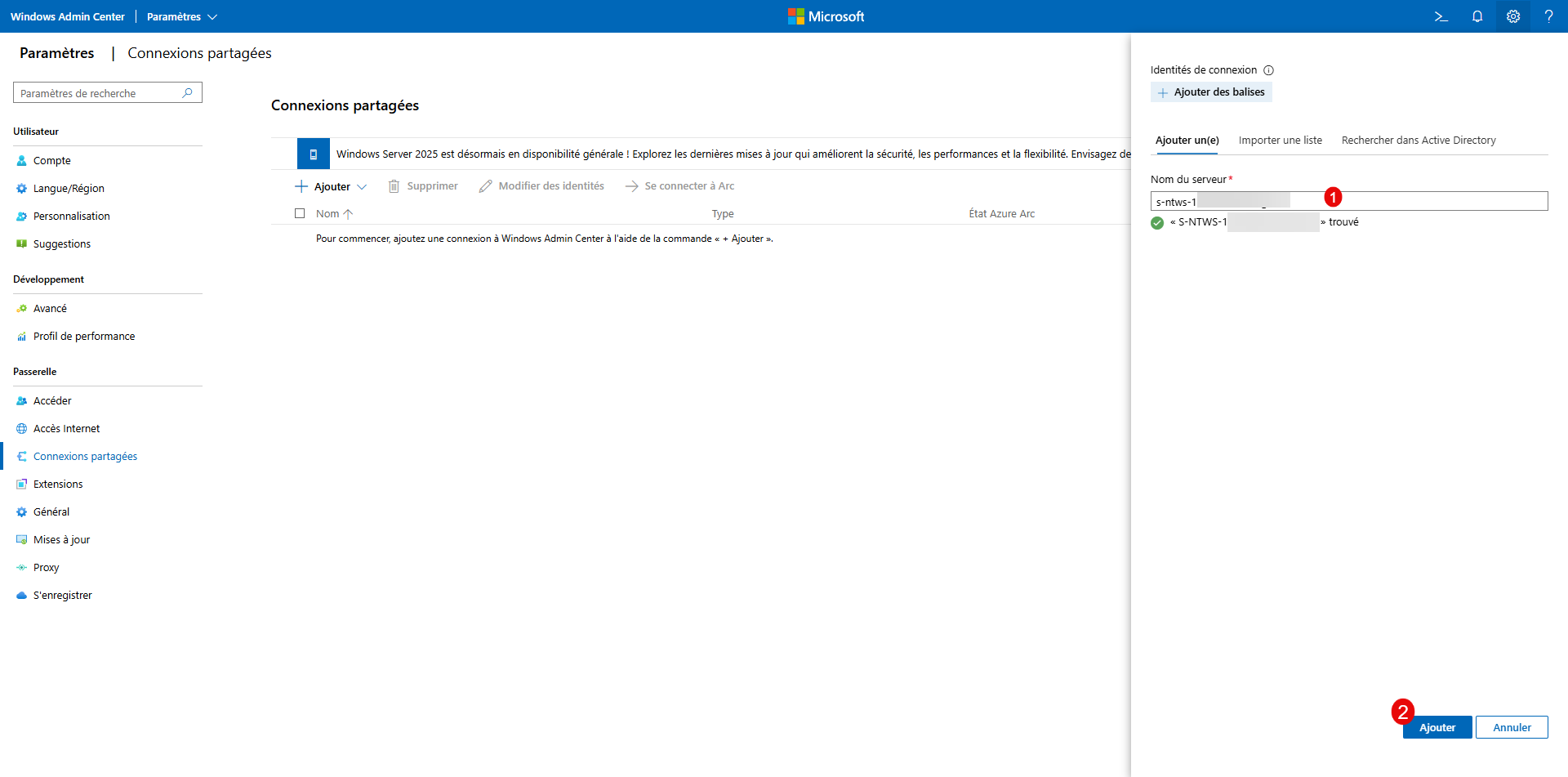This screenshot has width=1568, height=777.
Task: Toggle the select-all checkbox beside Nom
Action: pyautogui.click(x=300, y=213)
